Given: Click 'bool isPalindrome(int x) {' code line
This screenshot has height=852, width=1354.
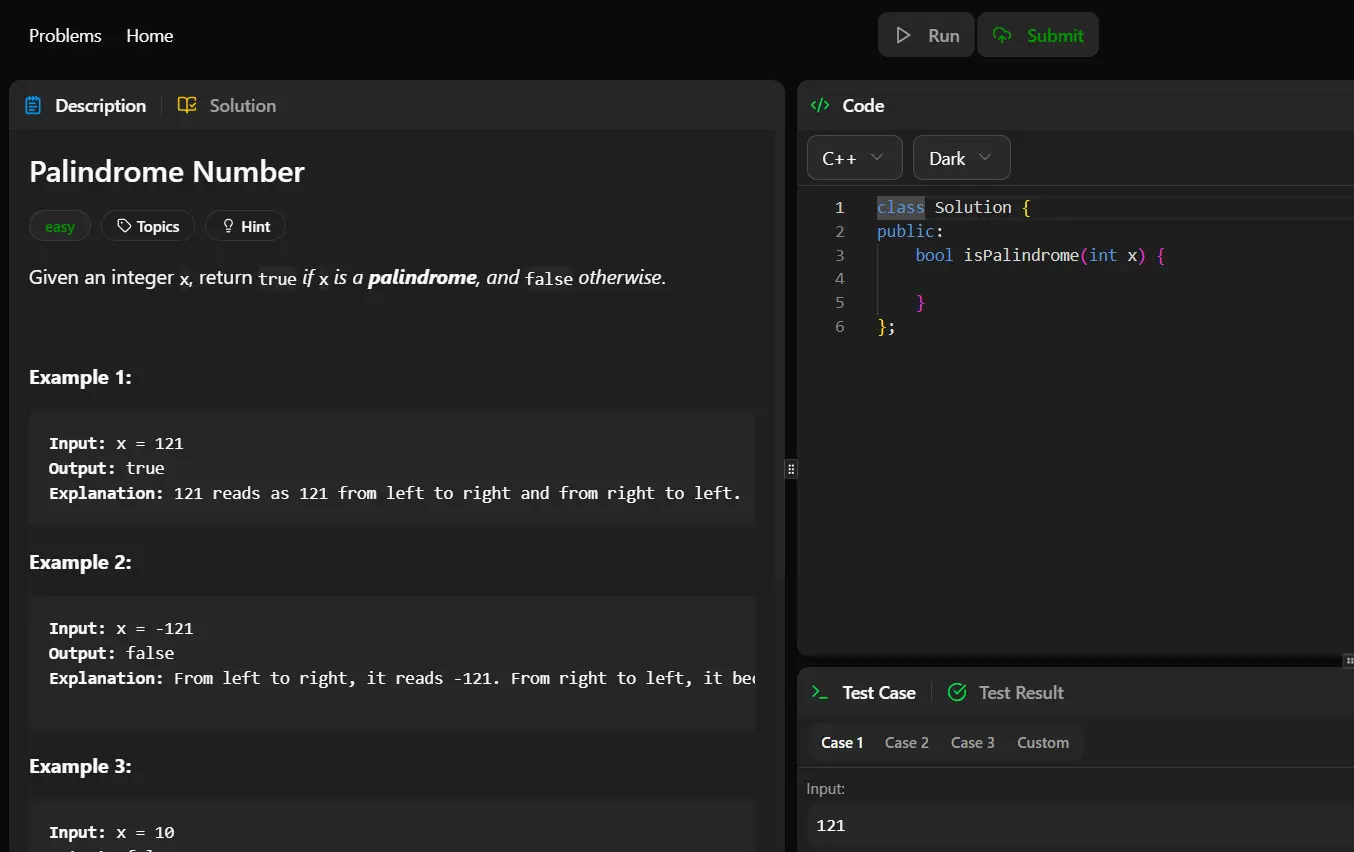Looking at the screenshot, I should point(1040,255).
